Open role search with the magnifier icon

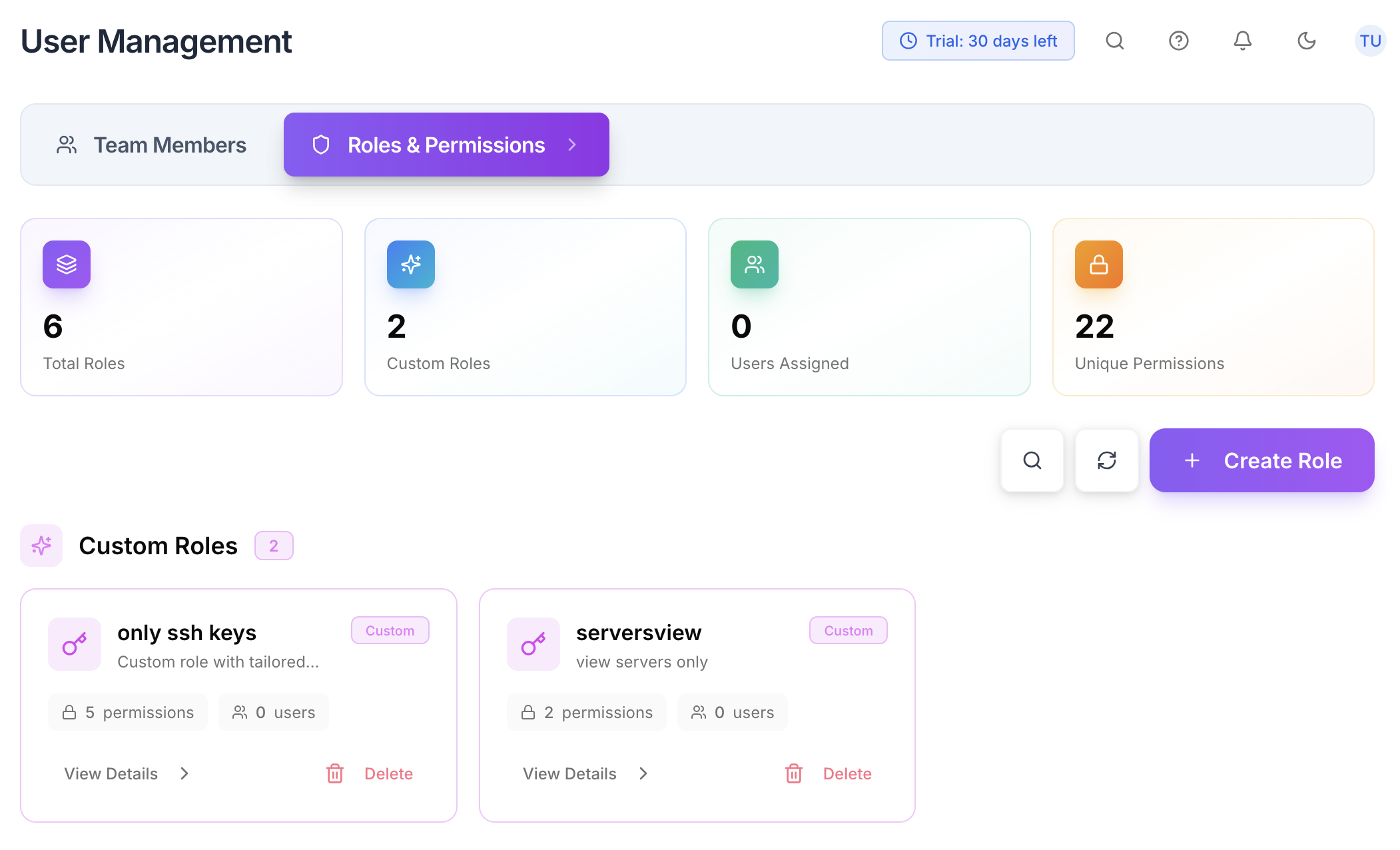click(x=1032, y=460)
